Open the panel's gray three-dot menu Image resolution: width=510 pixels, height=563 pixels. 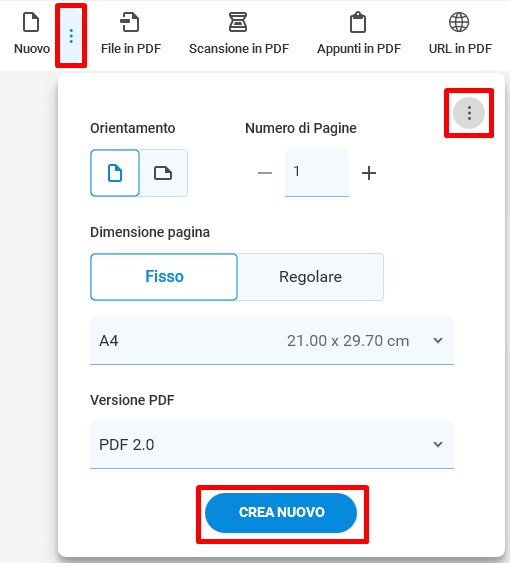[x=469, y=113]
